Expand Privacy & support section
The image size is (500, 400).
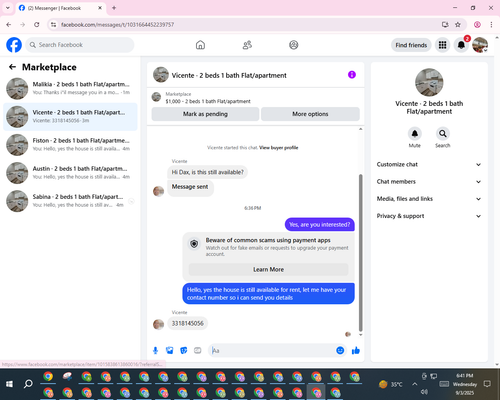[x=429, y=216]
